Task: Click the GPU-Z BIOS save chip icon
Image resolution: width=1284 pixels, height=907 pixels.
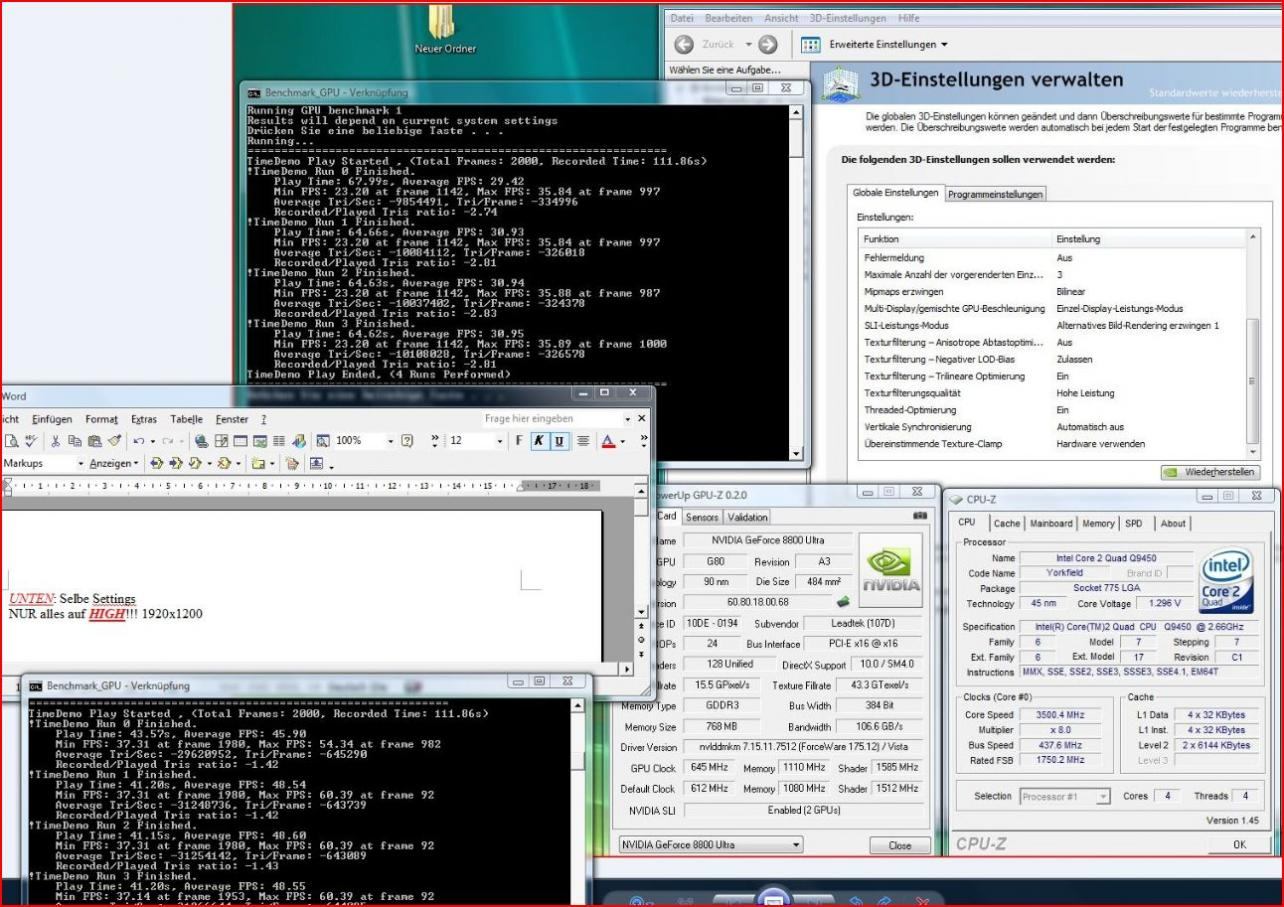Action: point(843,601)
